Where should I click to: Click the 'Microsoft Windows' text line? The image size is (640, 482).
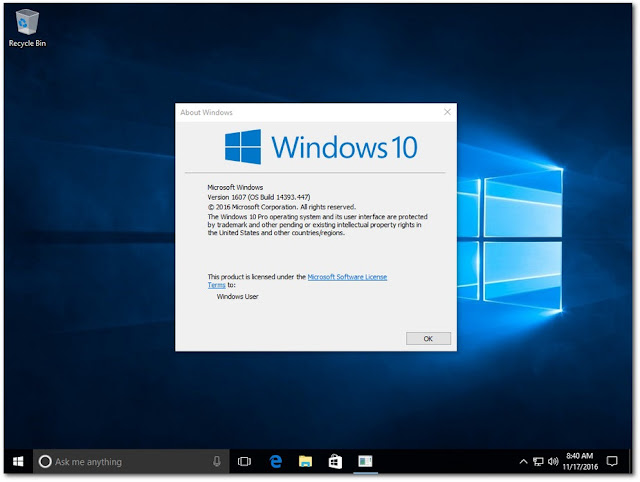click(235, 187)
